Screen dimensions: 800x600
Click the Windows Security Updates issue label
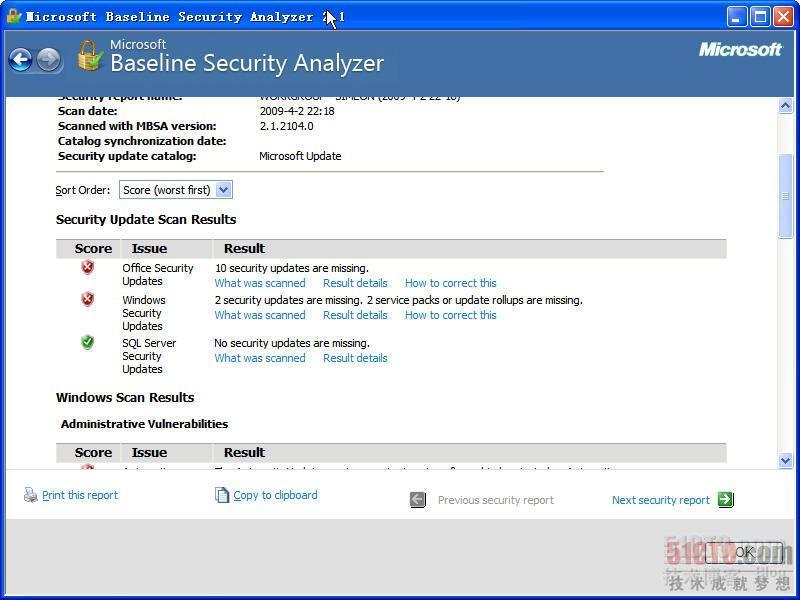(144, 313)
